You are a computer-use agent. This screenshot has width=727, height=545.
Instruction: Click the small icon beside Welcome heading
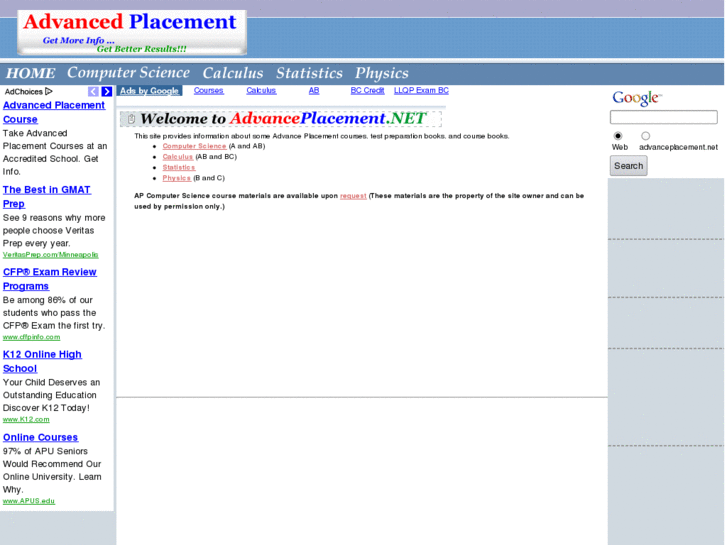131,119
